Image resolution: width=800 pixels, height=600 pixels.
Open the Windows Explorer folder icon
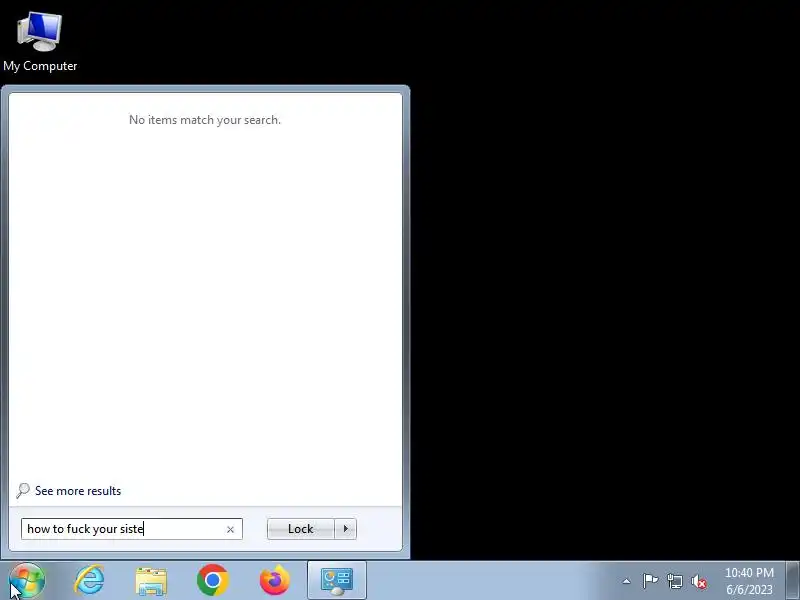[x=151, y=581]
